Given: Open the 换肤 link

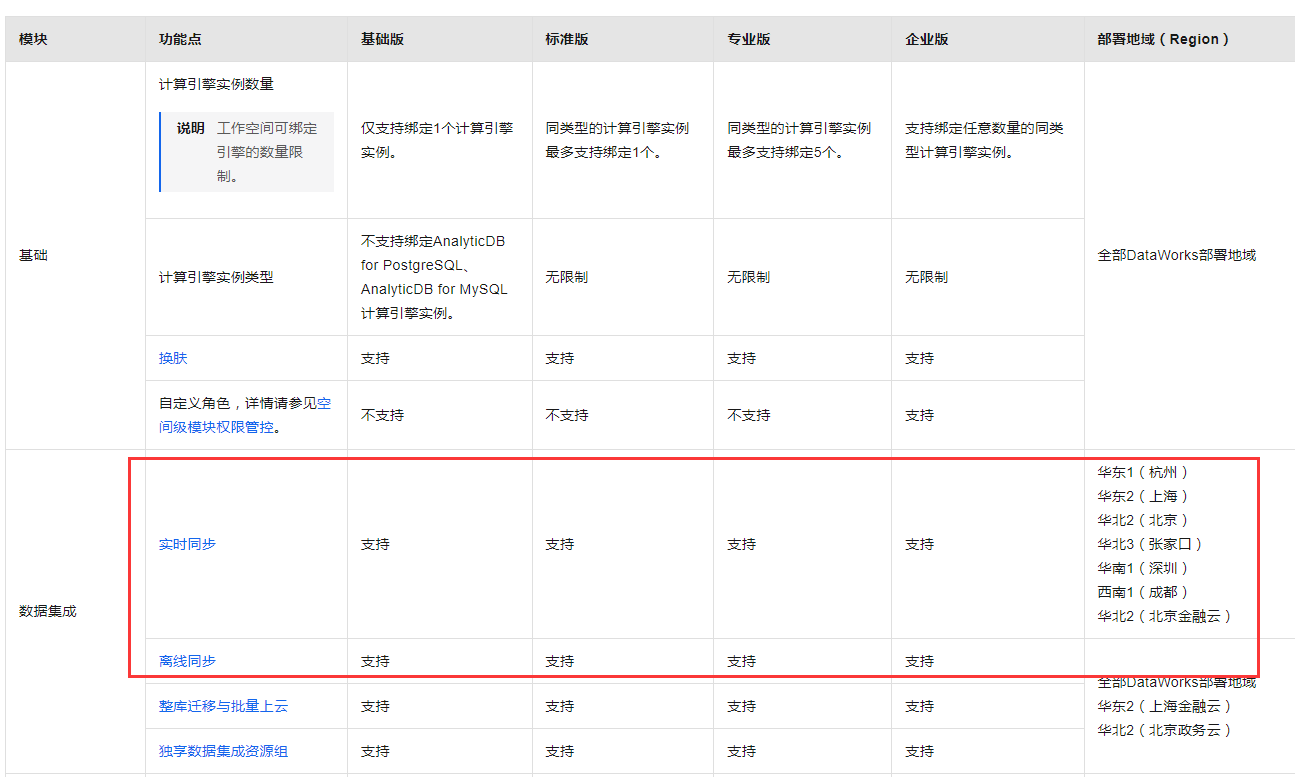Looking at the screenshot, I should pos(173,358).
